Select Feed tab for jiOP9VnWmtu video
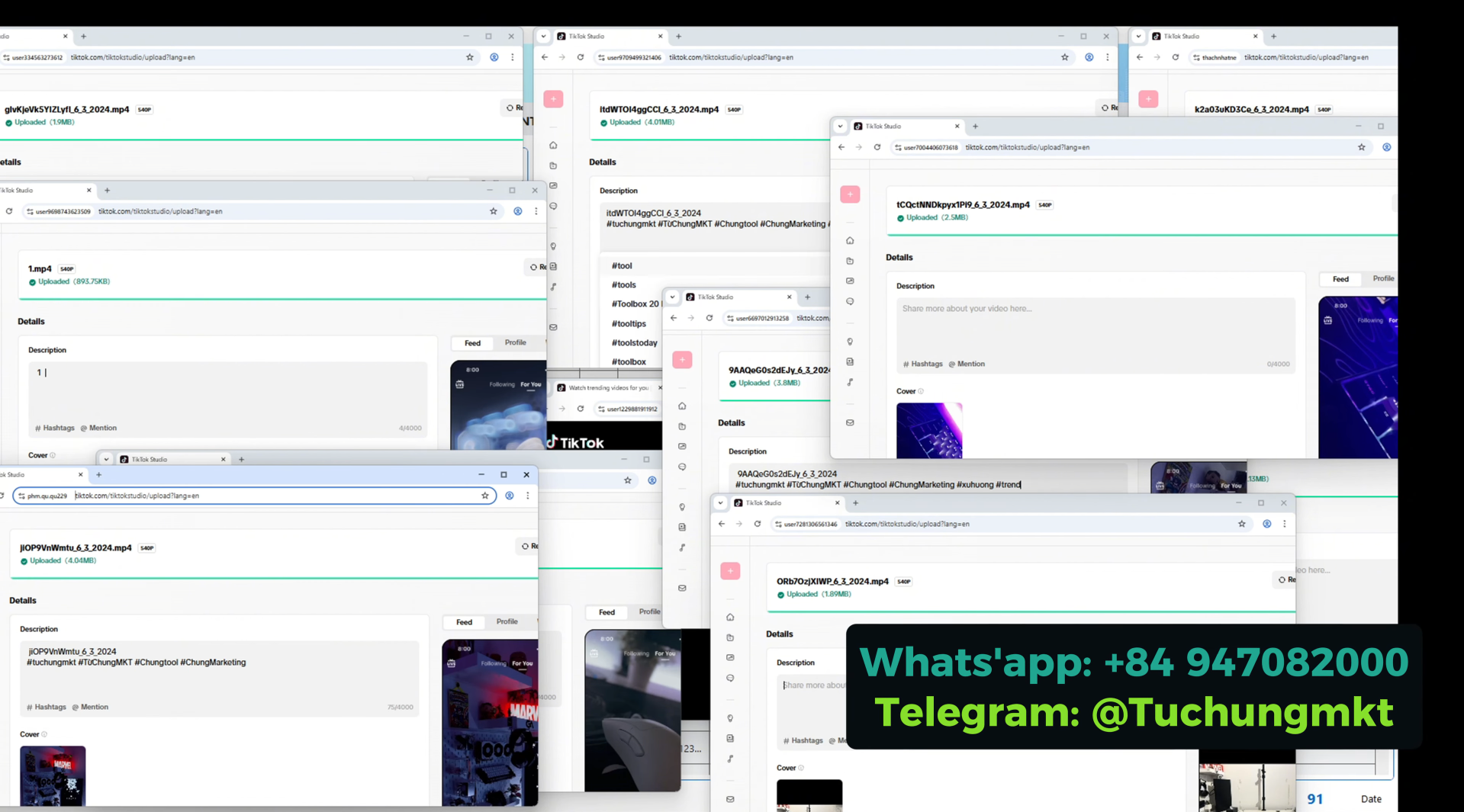This screenshot has width=1464, height=812. (464, 622)
